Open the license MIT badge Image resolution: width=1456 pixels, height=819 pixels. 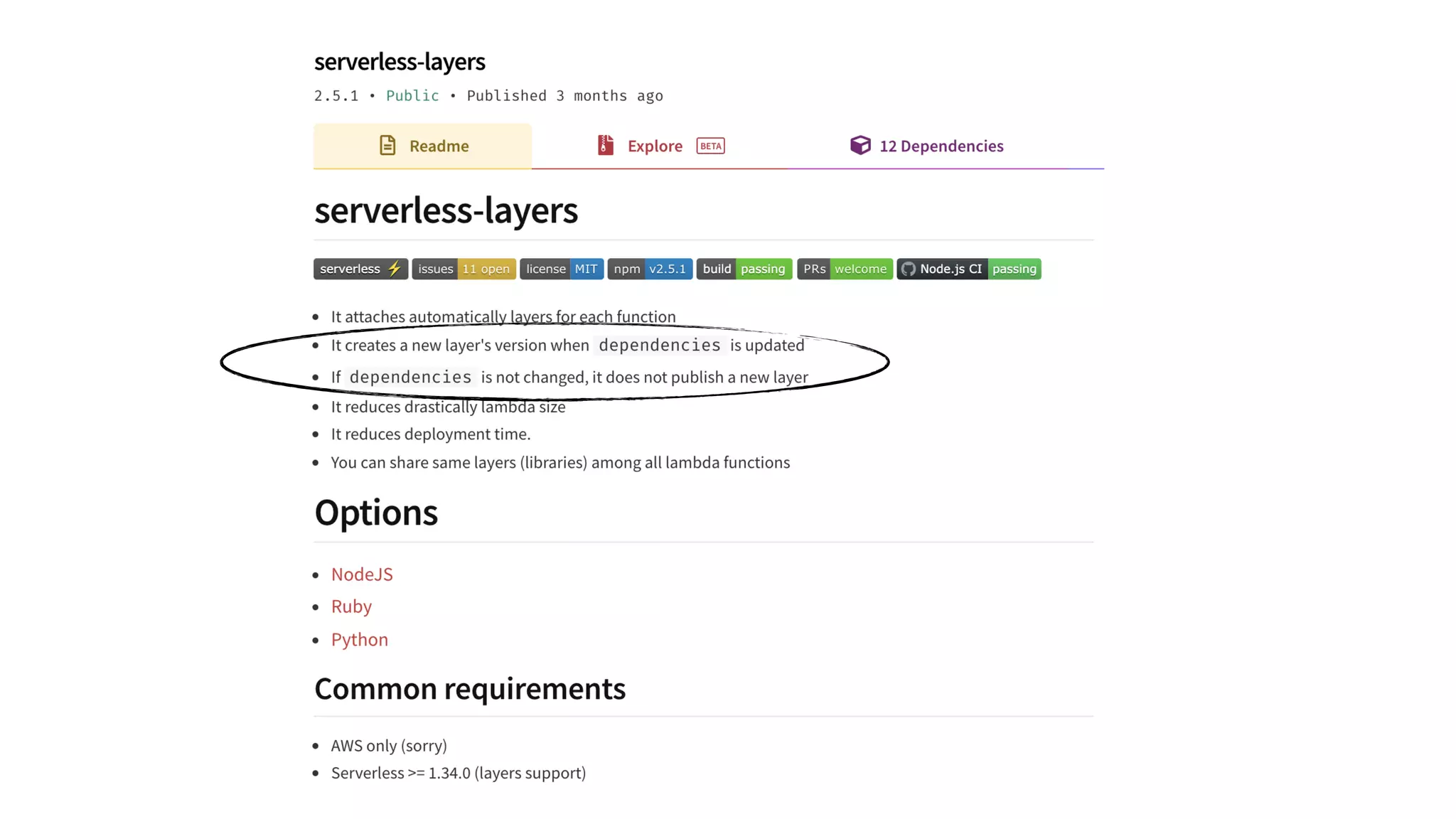562,269
